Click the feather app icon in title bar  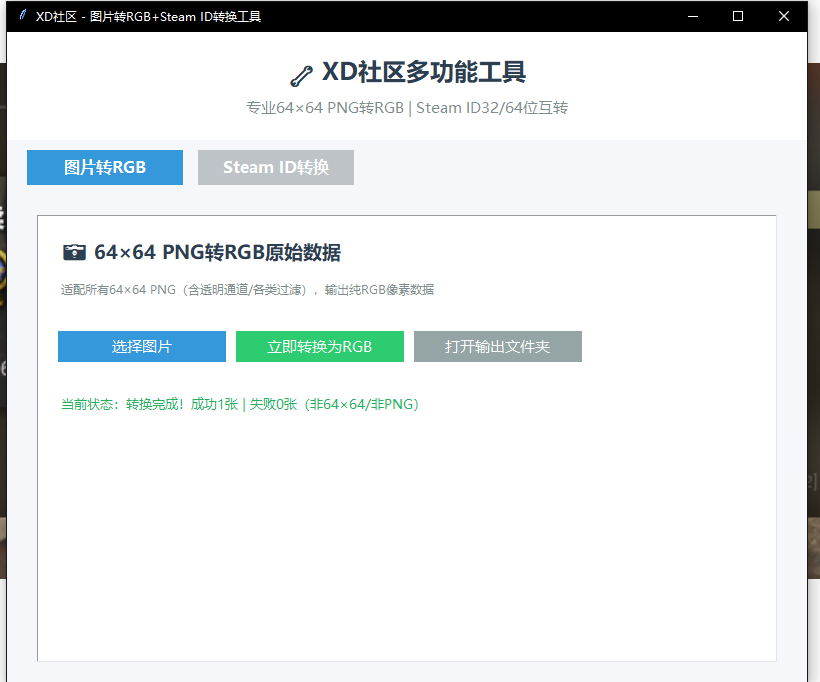click(x=22, y=16)
